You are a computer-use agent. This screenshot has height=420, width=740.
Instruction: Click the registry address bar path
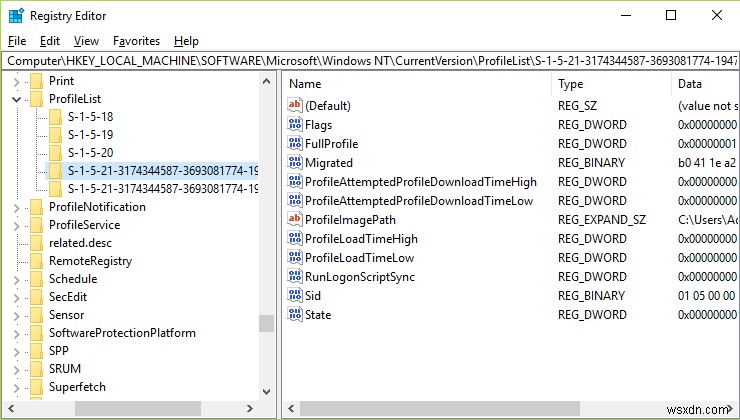(370, 61)
